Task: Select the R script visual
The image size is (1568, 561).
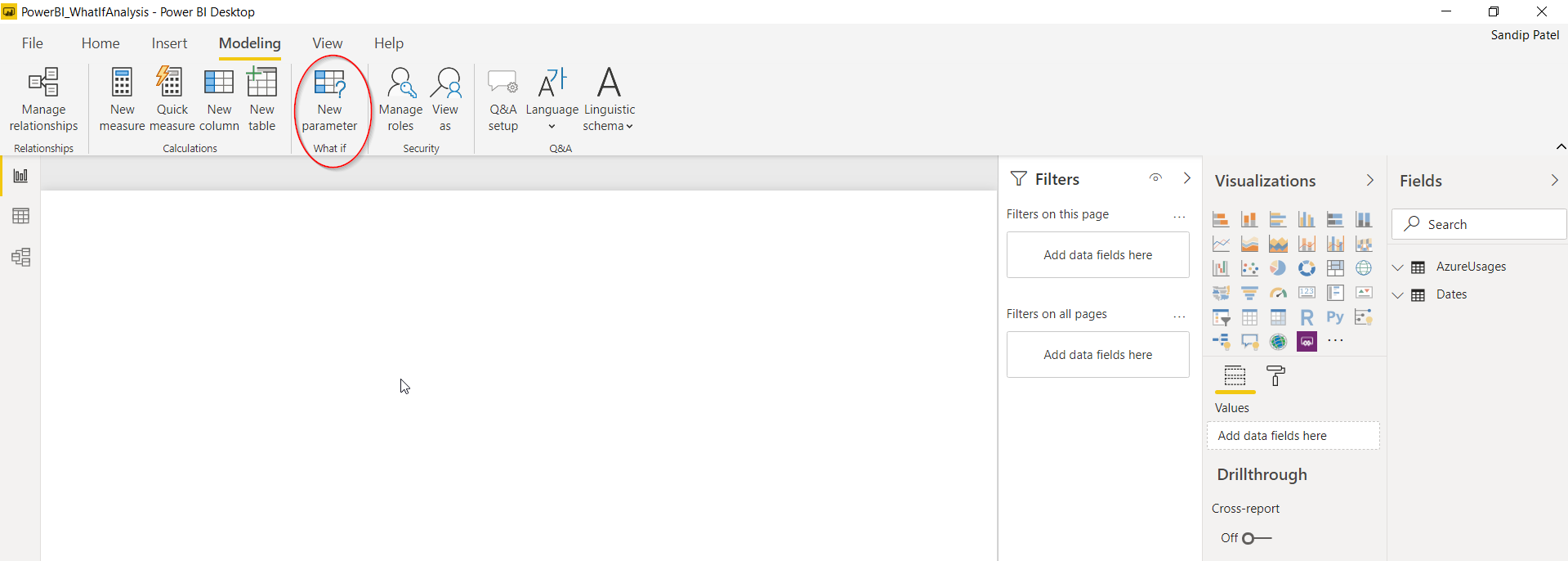Action: coord(1307,317)
